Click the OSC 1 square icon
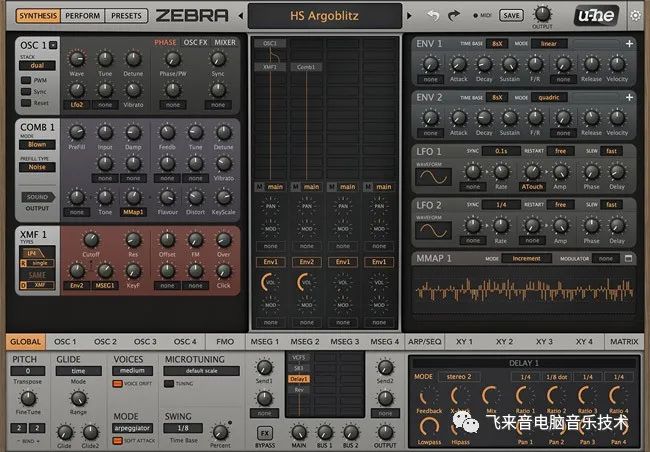Viewport: 650px width, 452px height. [53, 45]
